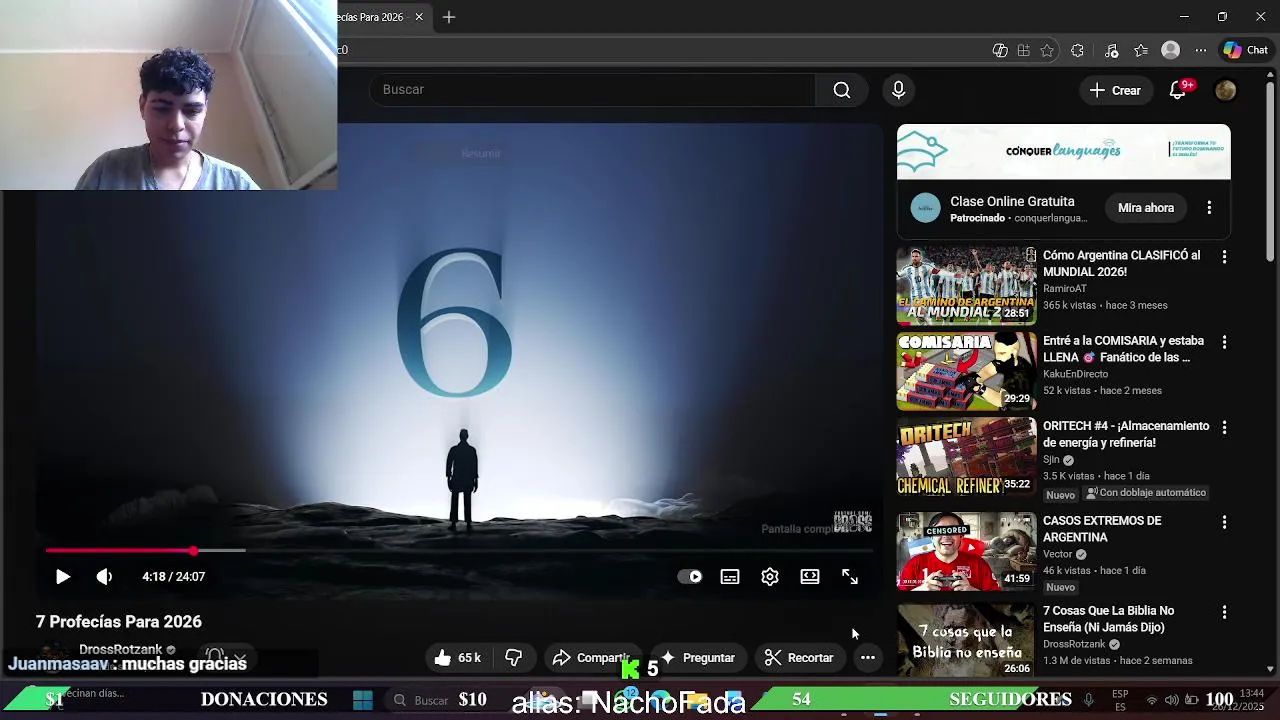Open the Edge extensions puzzle icon
This screenshot has width=1280, height=720.
point(1077,50)
